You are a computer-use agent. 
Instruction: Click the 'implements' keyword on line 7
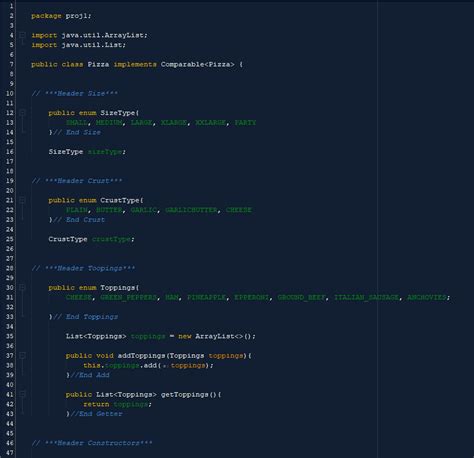point(135,64)
